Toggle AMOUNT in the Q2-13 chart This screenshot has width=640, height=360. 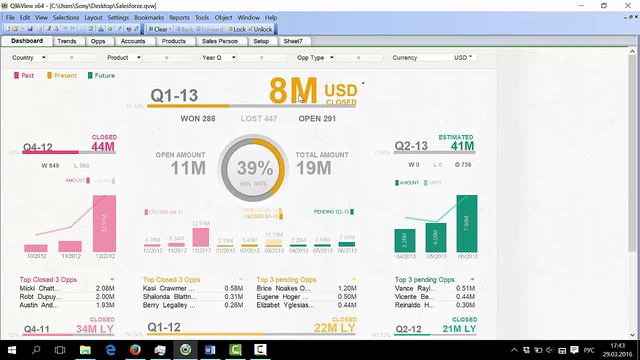(407, 183)
